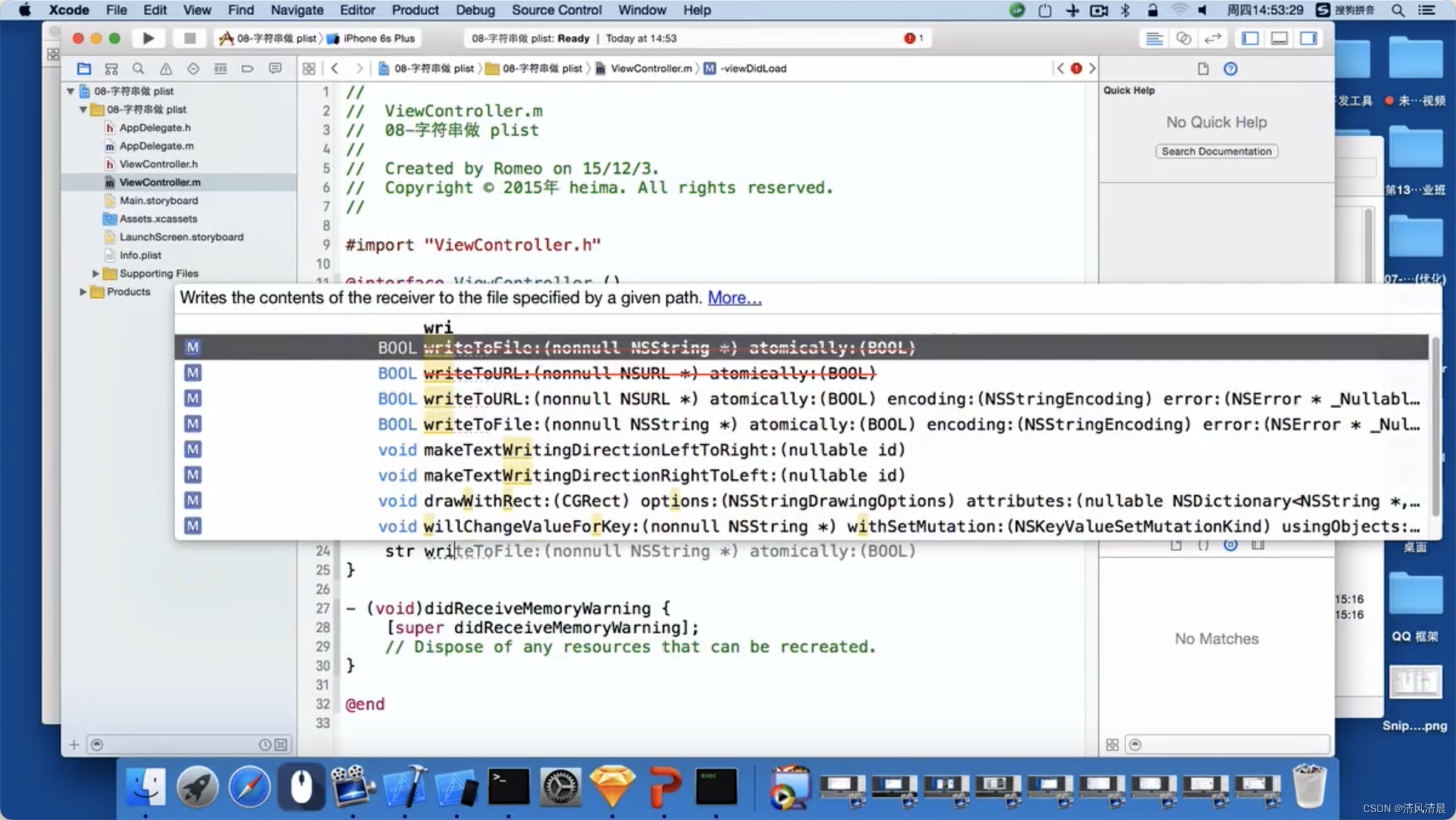Open the scheme selector 08-字符串做 plist

269,38
